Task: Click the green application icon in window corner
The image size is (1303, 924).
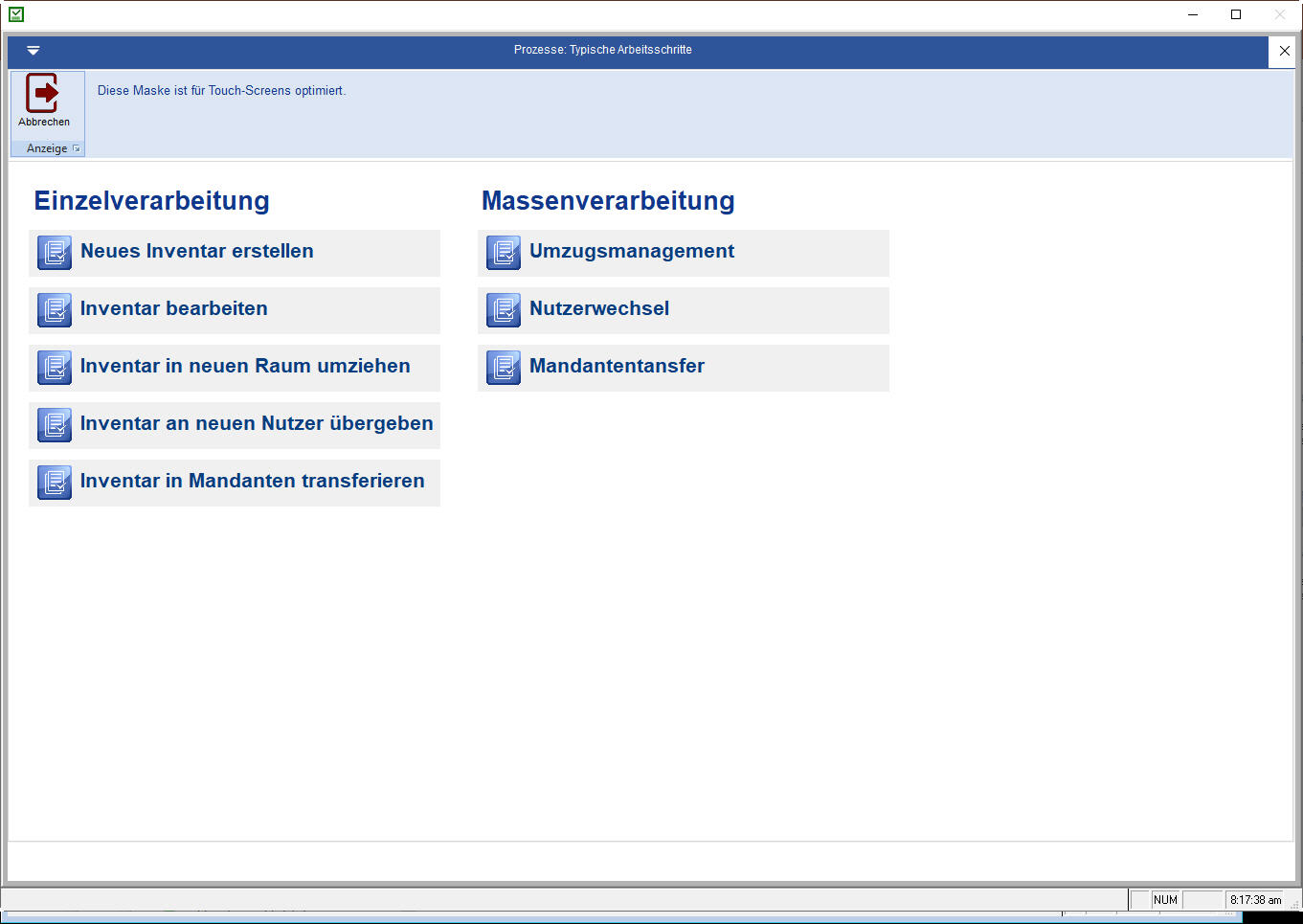Action: (16, 14)
